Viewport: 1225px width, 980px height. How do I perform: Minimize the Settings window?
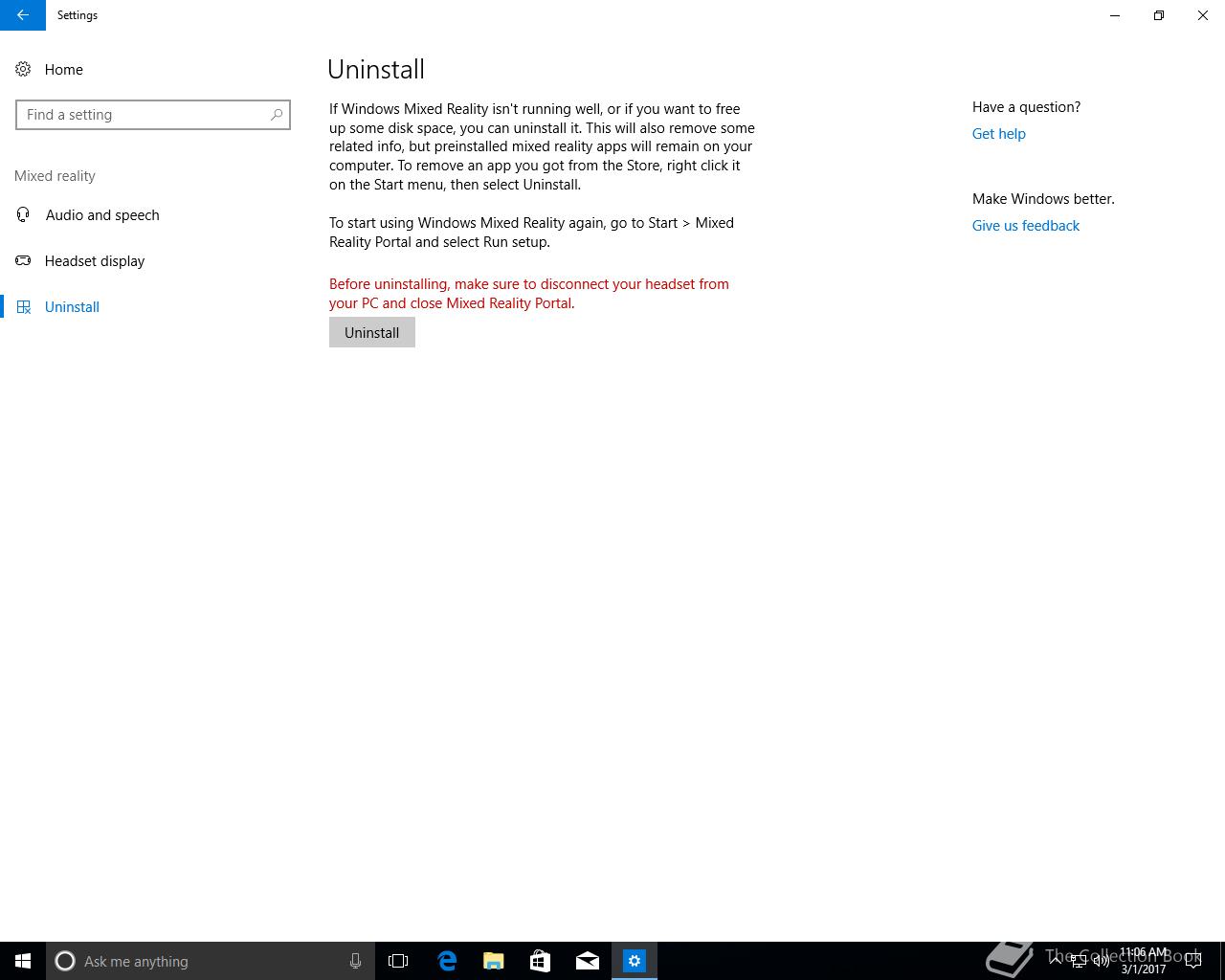[1115, 15]
